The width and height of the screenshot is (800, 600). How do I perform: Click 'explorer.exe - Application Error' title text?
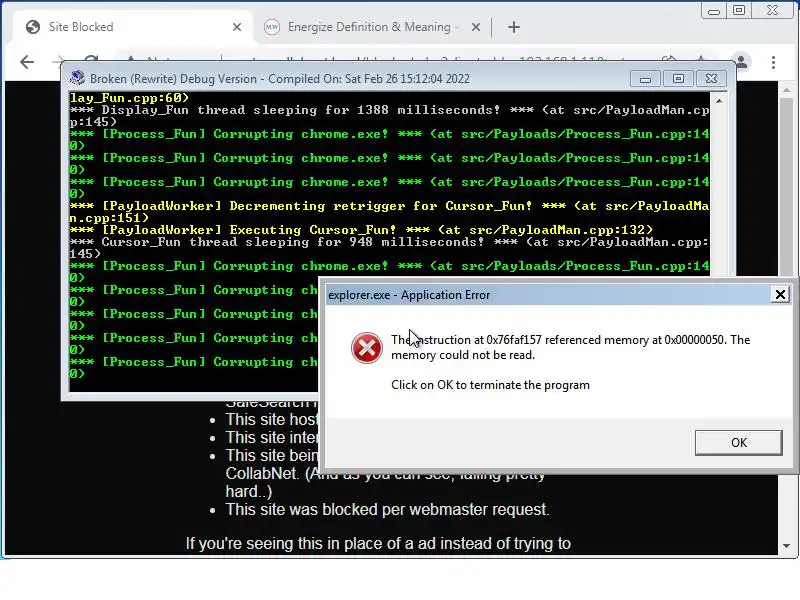coord(409,295)
